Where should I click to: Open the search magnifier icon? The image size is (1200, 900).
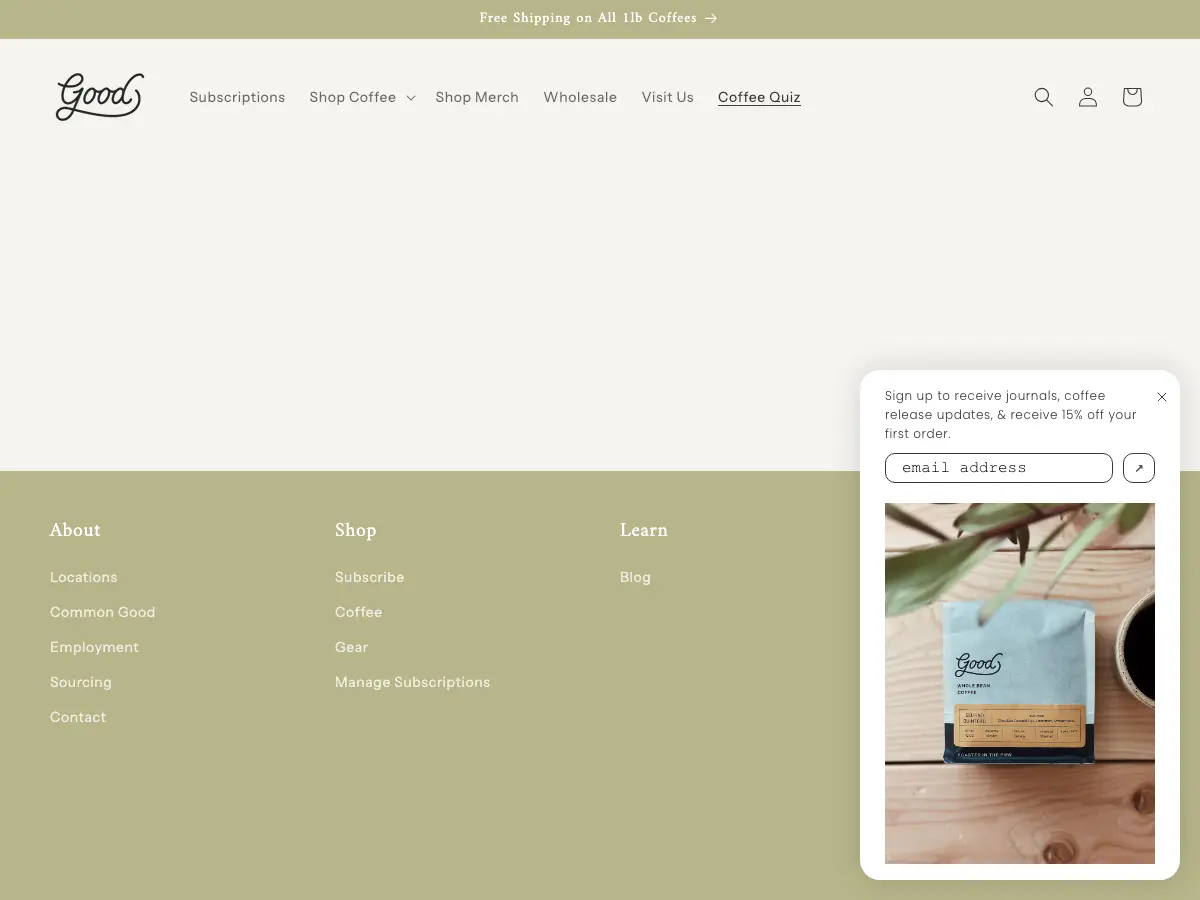[x=1044, y=97]
